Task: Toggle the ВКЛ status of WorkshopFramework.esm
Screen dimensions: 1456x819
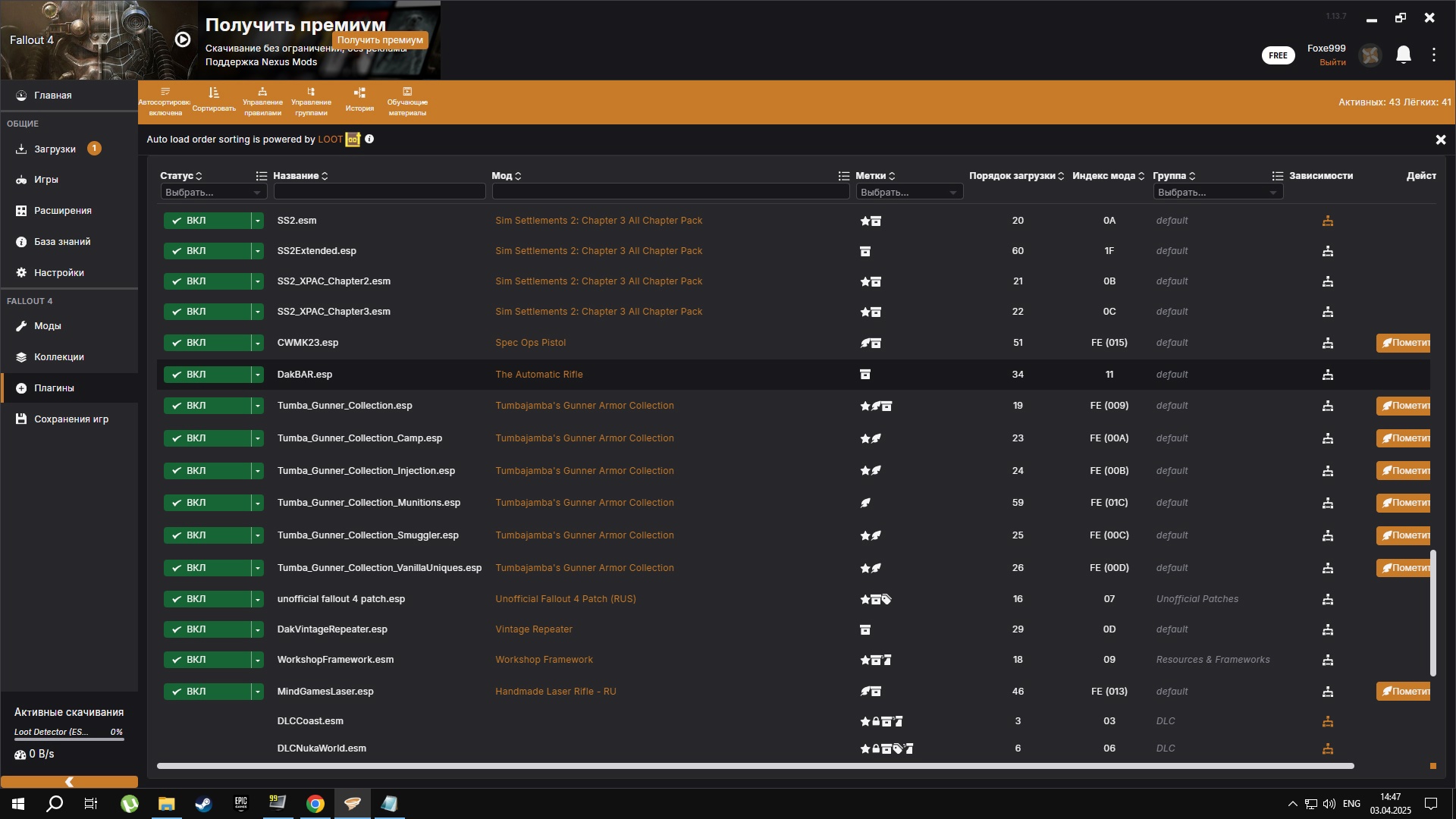Action: click(206, 660)
